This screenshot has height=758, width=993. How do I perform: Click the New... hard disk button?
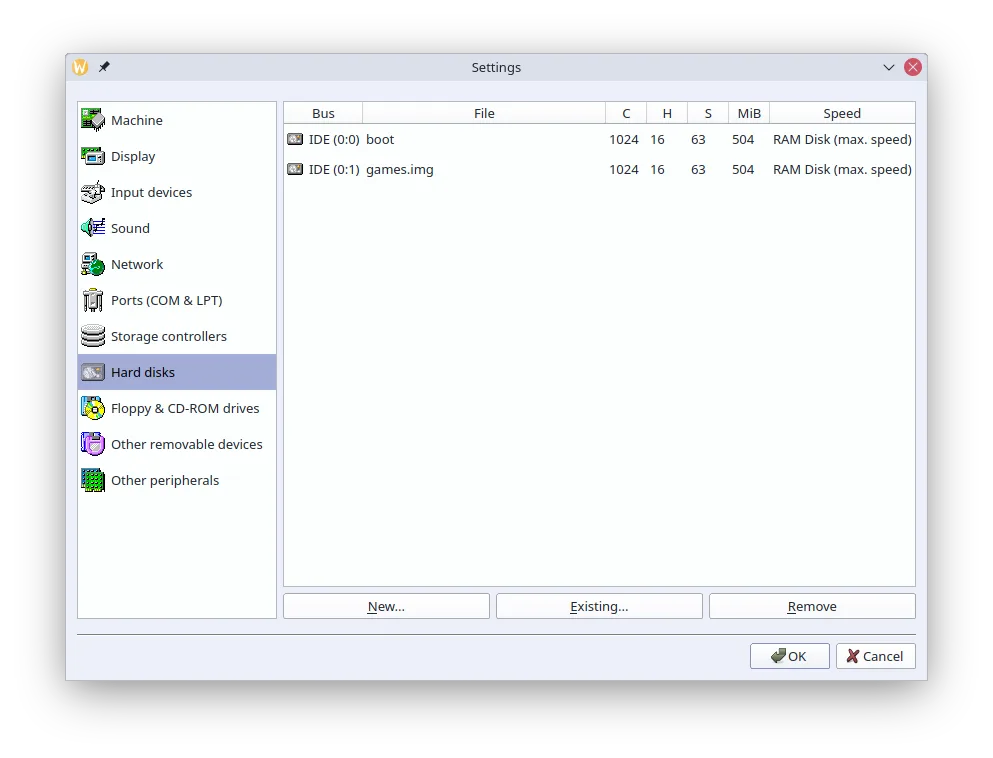pos(386,606)
